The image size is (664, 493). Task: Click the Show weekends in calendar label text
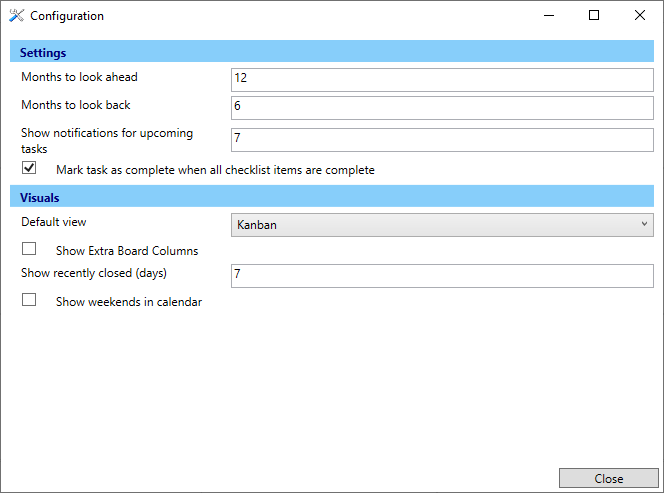pos(129,302)
